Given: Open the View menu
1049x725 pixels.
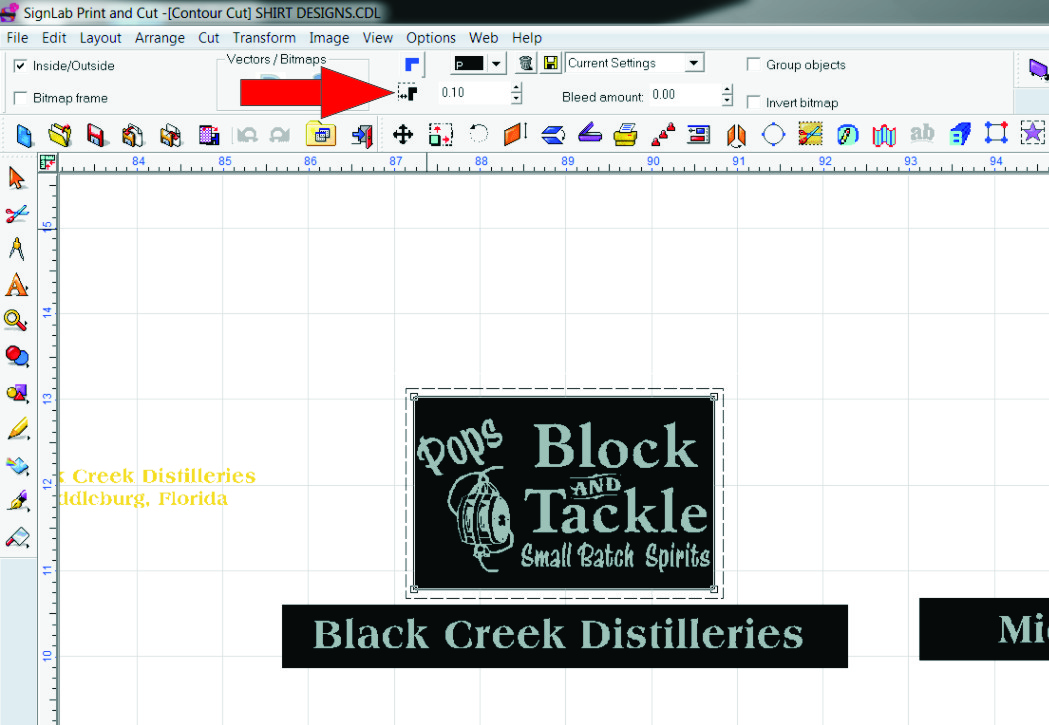Looking at the screenshot, I should point(378,38).
